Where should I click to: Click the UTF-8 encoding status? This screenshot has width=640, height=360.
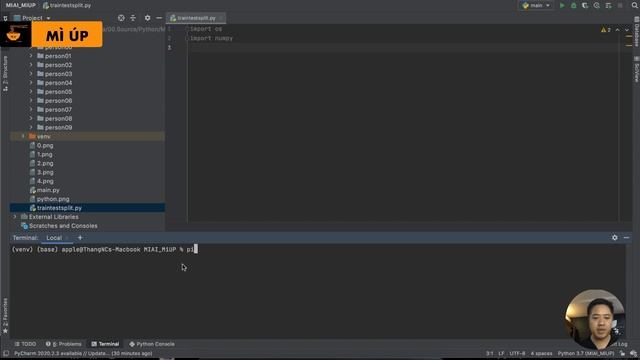pos(517,354)
